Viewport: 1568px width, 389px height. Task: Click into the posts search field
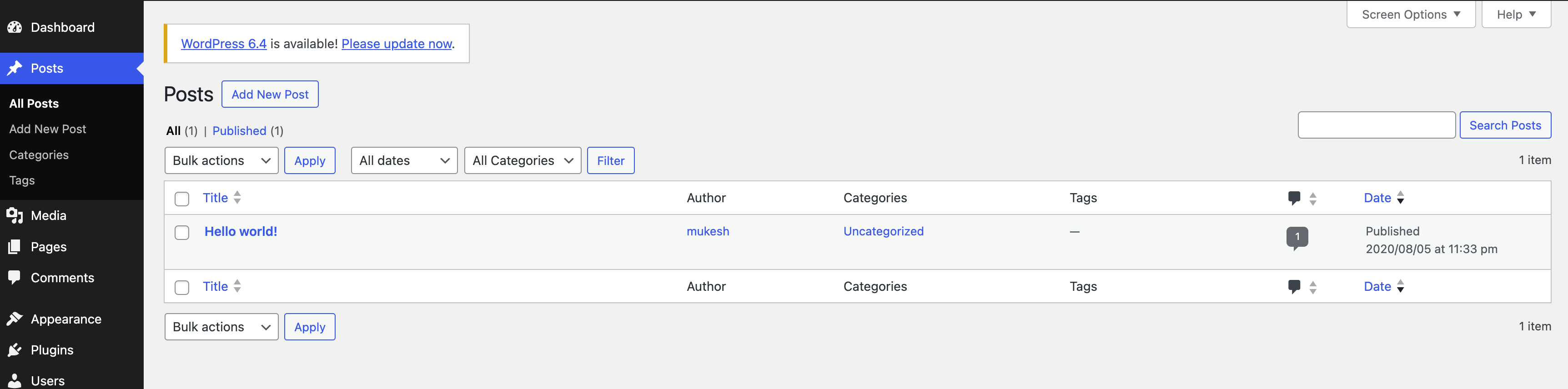(x=1376, y=125)
